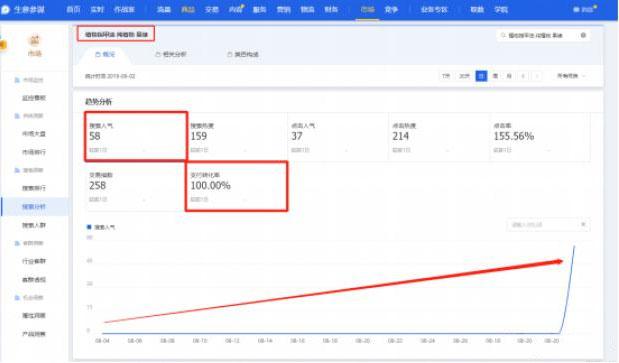619x363 pixels.
Task: Go to the previous date with arrow
Action: [x=523, y=76]
